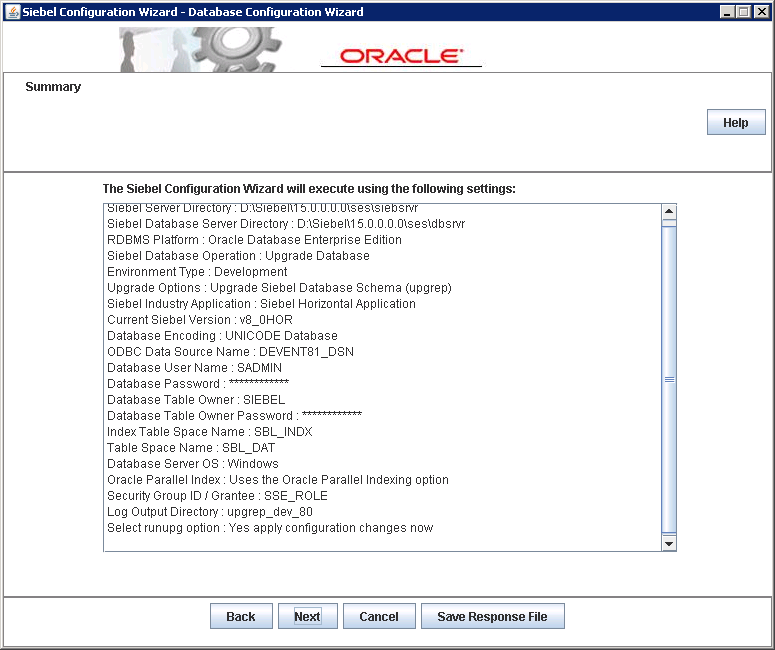This screenshot has width=775, height=650.
Task: Select 'Siebel Database Server Directory' line
Action: click(286, 223)
